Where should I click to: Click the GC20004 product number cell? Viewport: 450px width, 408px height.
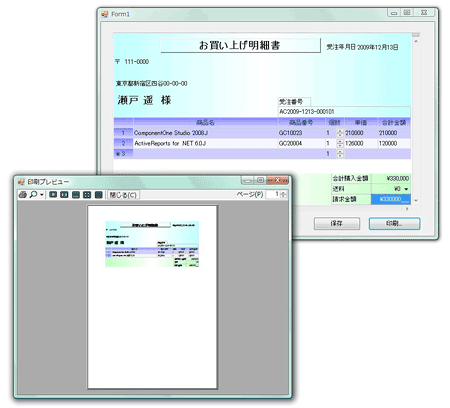click(x=301, y=143)
